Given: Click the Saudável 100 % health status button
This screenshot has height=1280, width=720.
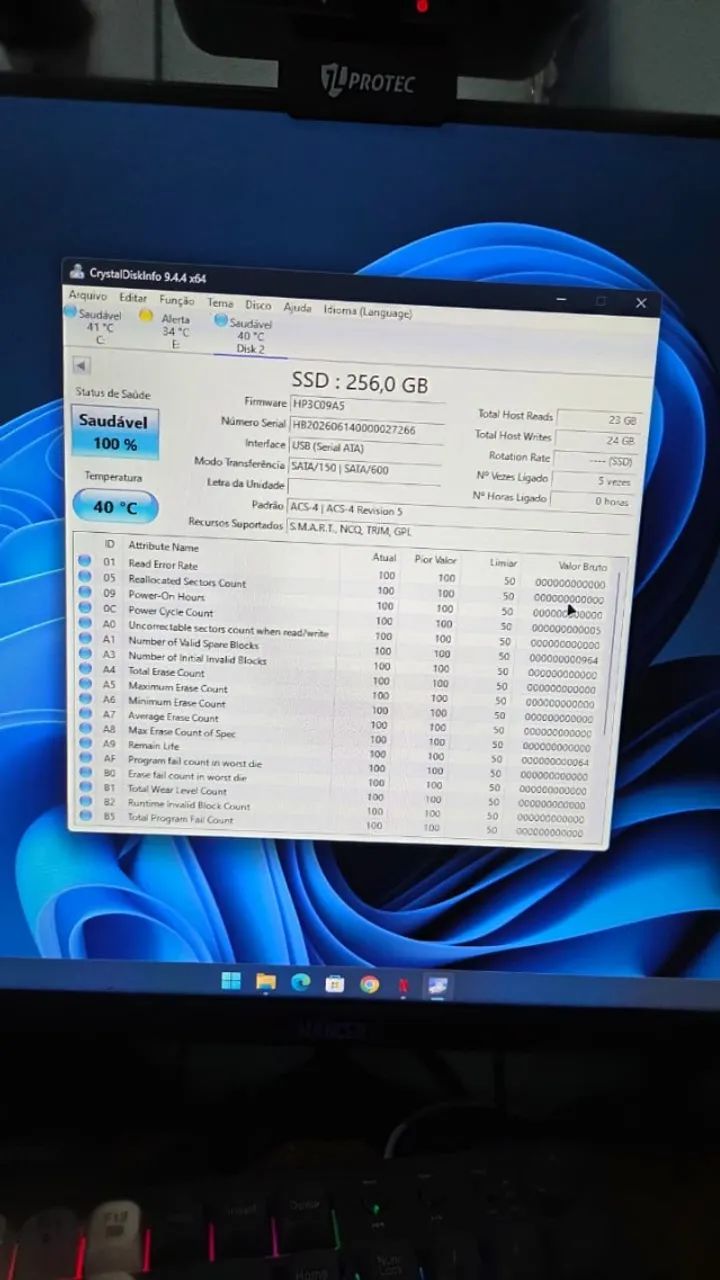Looking at the screenshot, I should click(x=115, y=432).
